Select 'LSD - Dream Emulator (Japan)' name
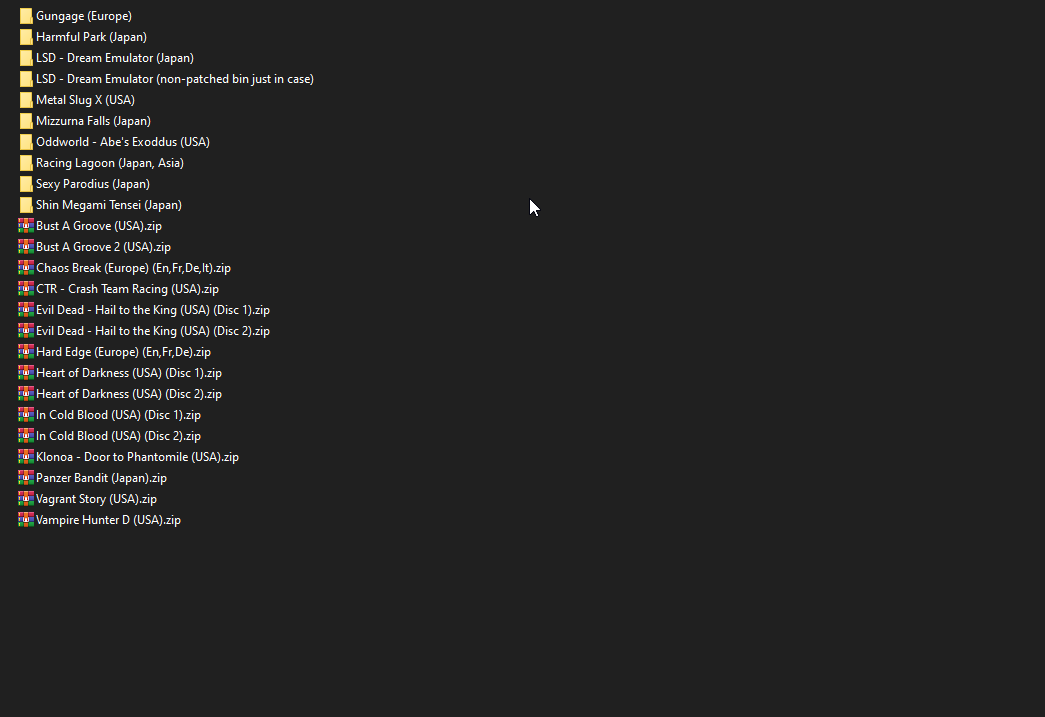Image resolution: width=1045 pixels, height=717 pixels. click(115, 58)
